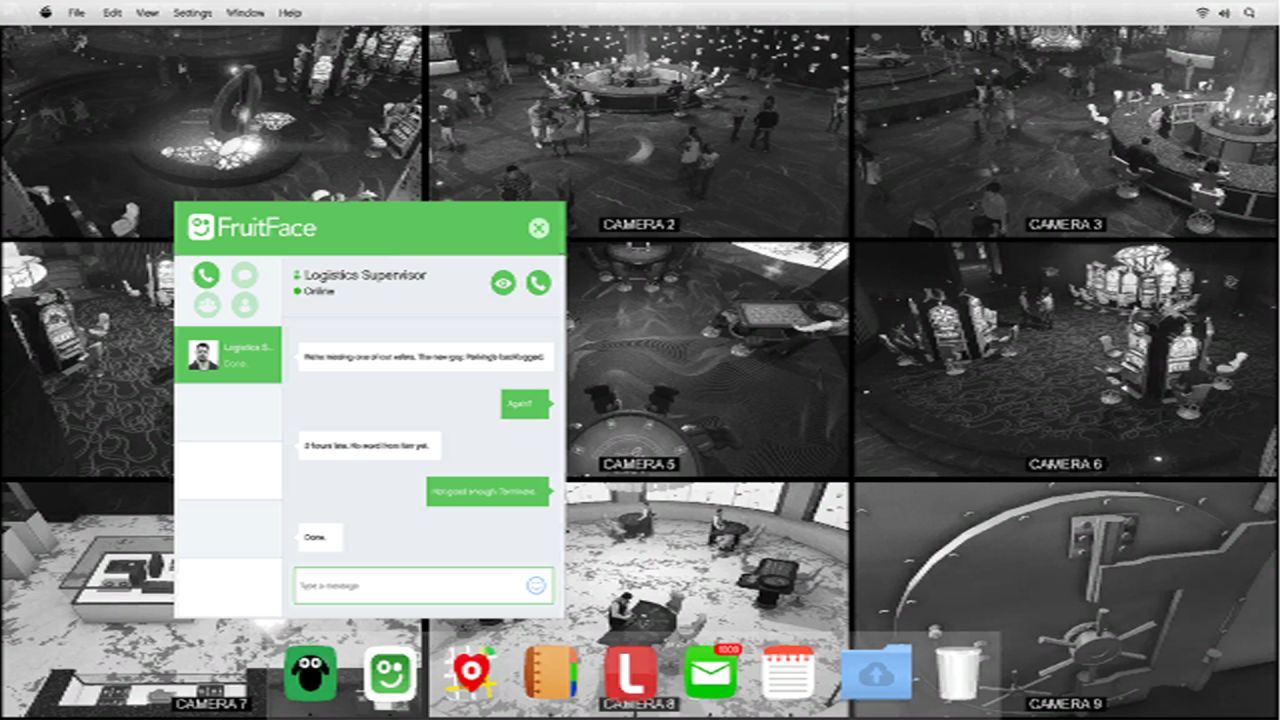
Task: Open the green mail app with badge
Action: point(711,672)
